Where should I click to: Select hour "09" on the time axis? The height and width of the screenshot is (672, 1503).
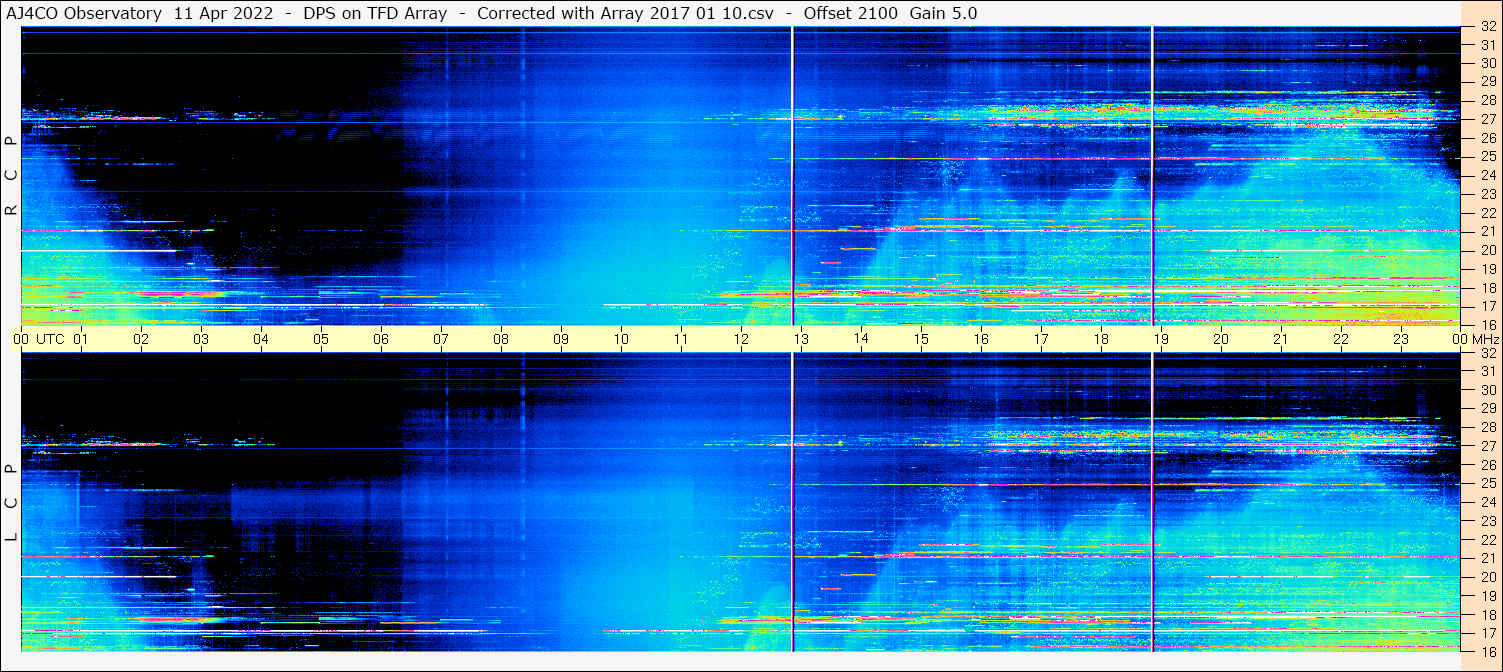(x=561, y=339)
